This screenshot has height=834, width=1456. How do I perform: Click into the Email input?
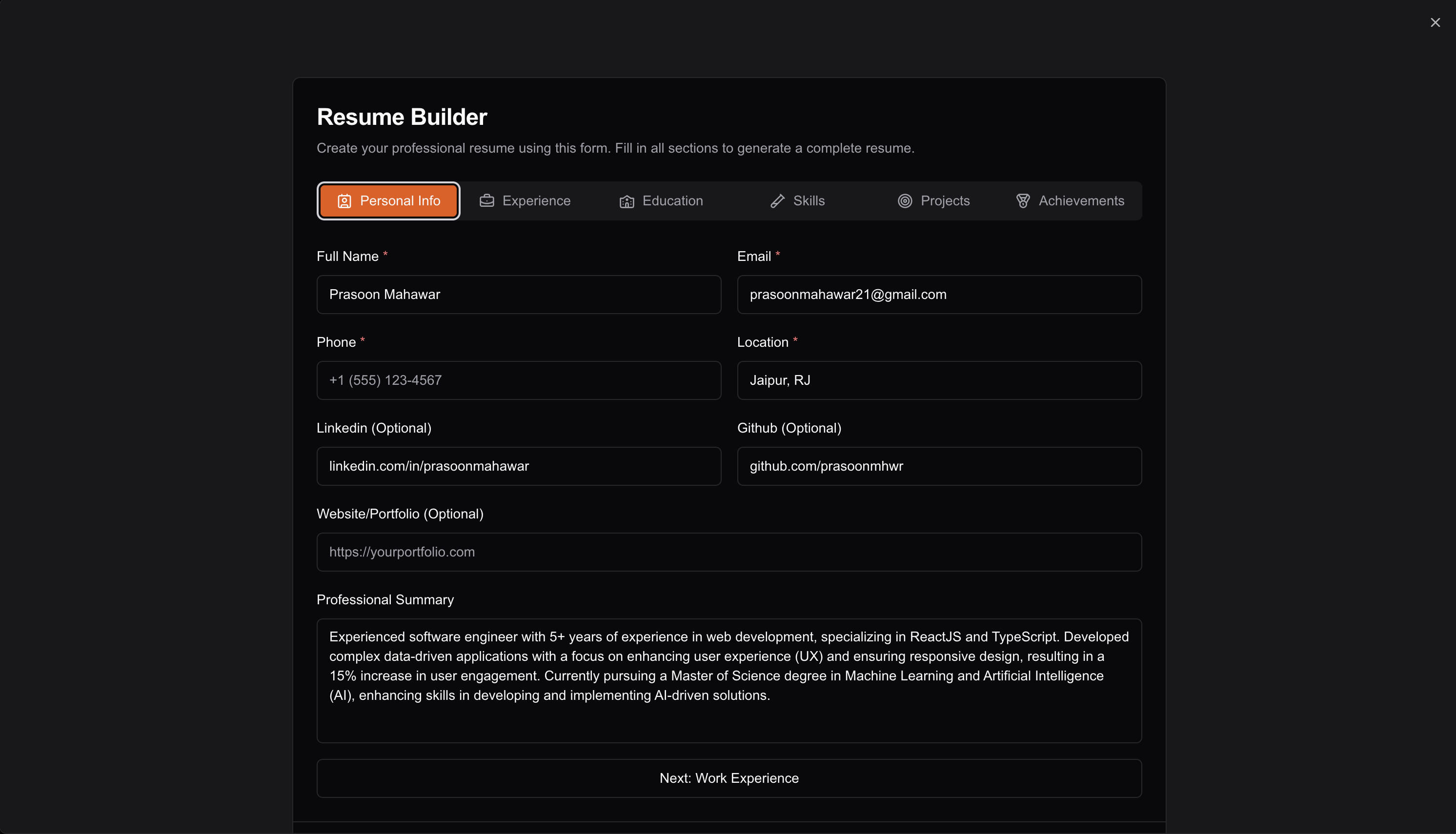tap(939, 295)
